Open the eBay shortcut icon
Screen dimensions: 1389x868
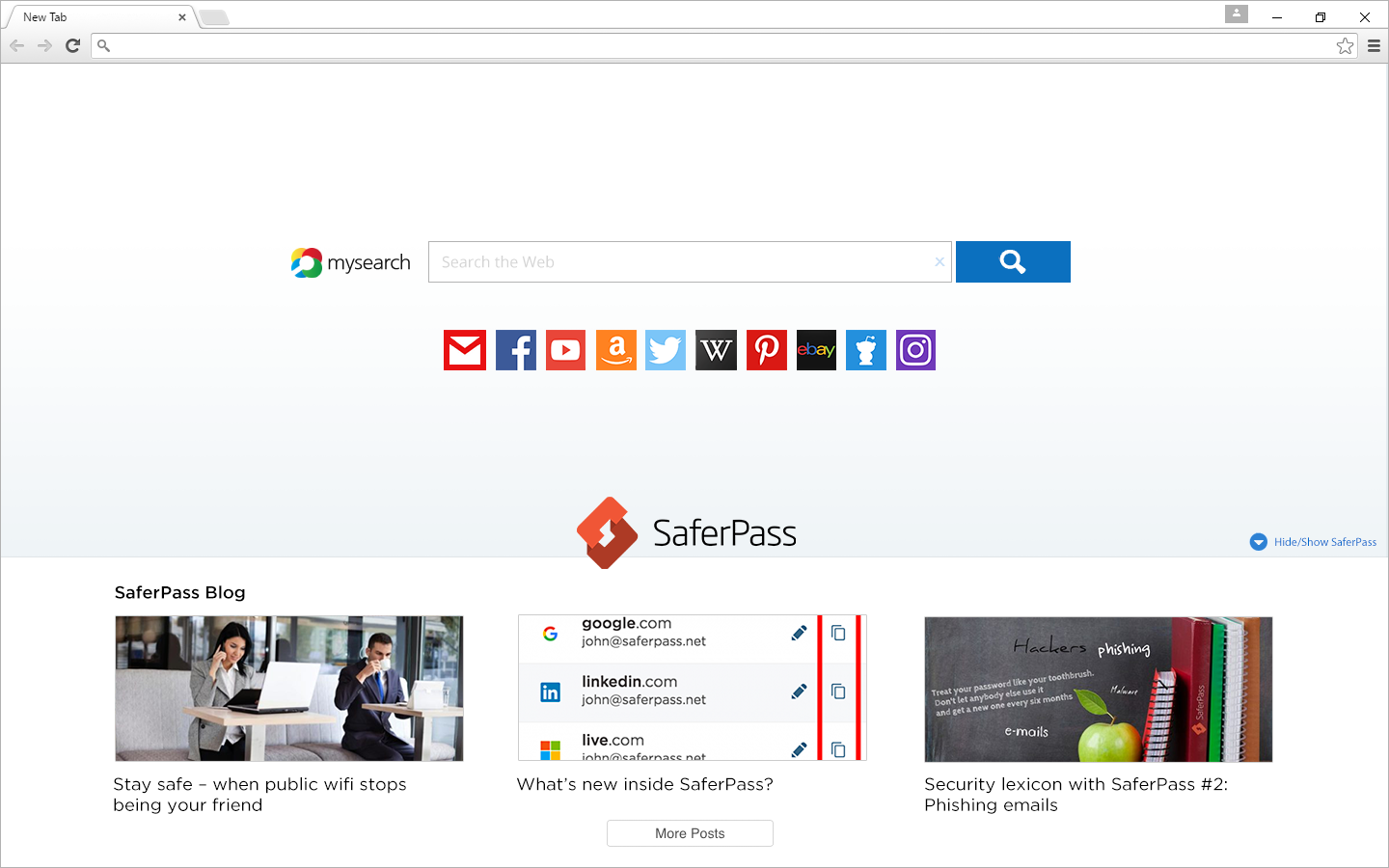click(x=816, y=350)
